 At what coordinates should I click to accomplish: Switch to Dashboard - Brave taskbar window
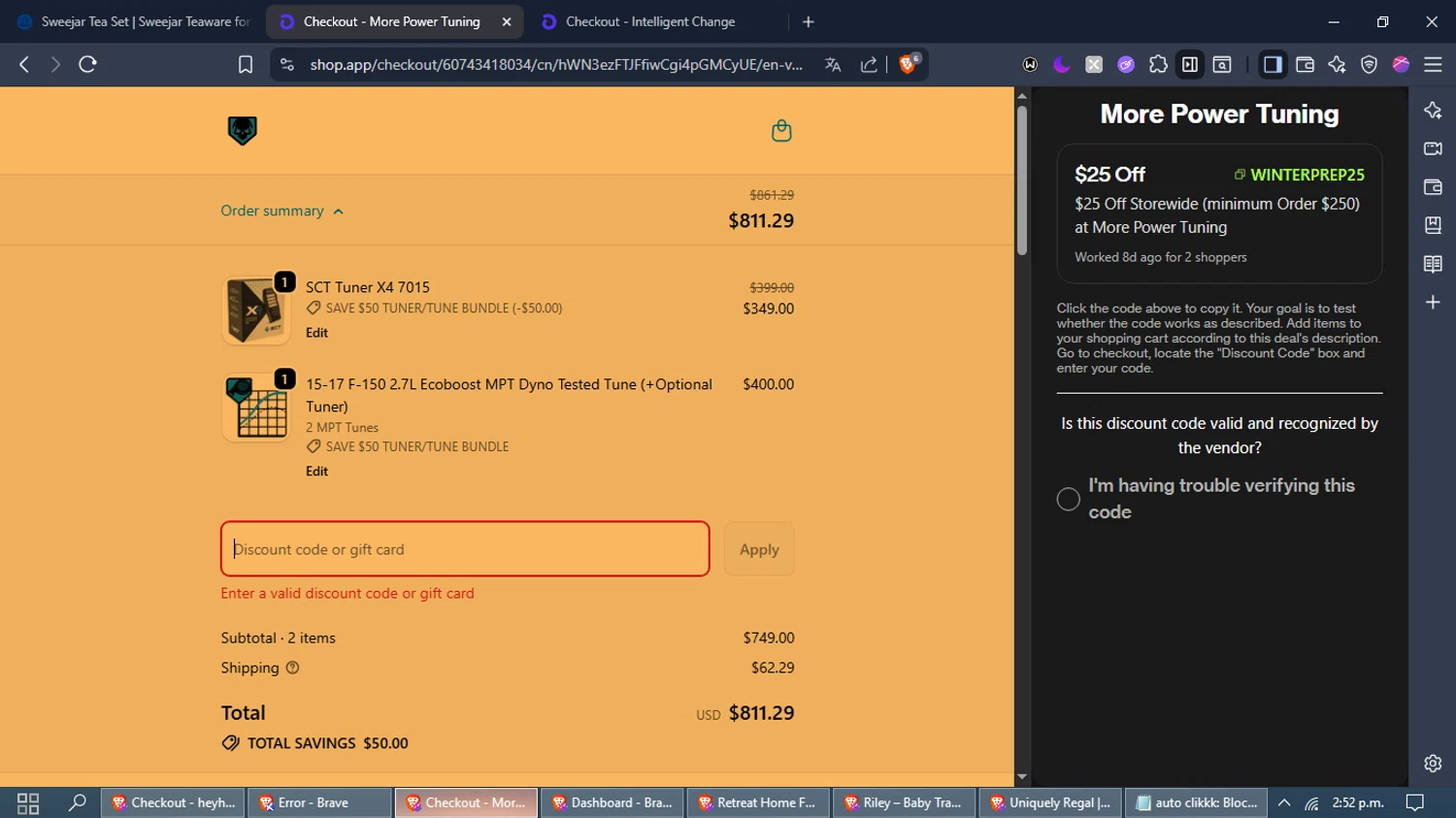coord(612,802)
